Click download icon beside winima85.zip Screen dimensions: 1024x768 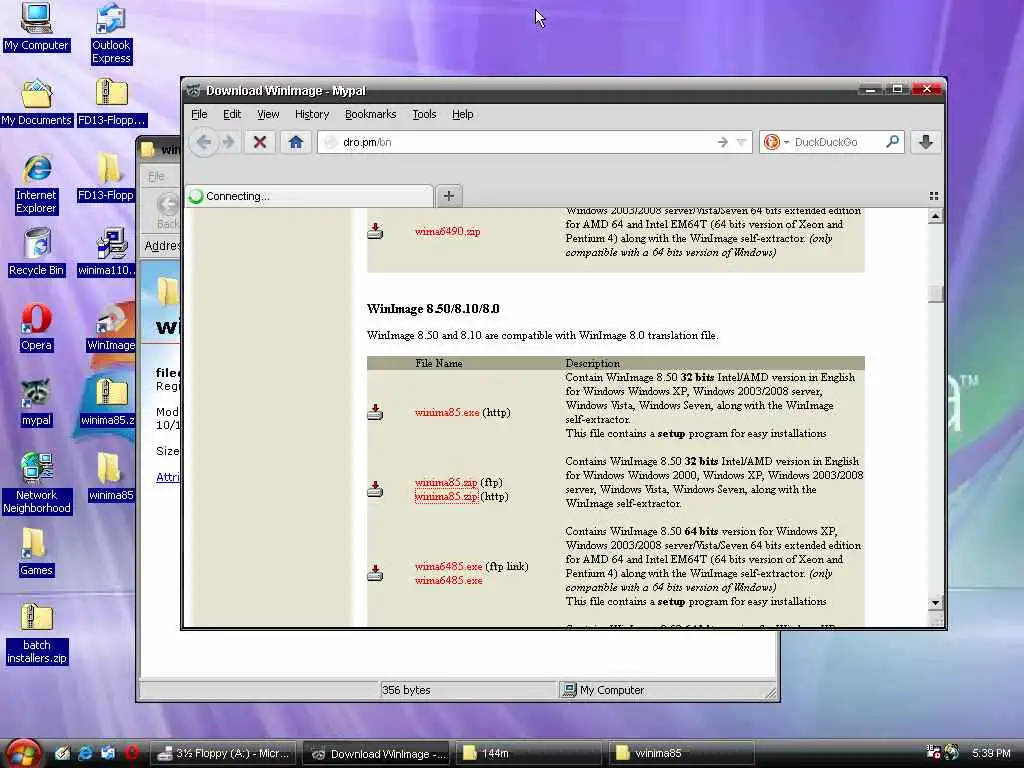point(375,488)
